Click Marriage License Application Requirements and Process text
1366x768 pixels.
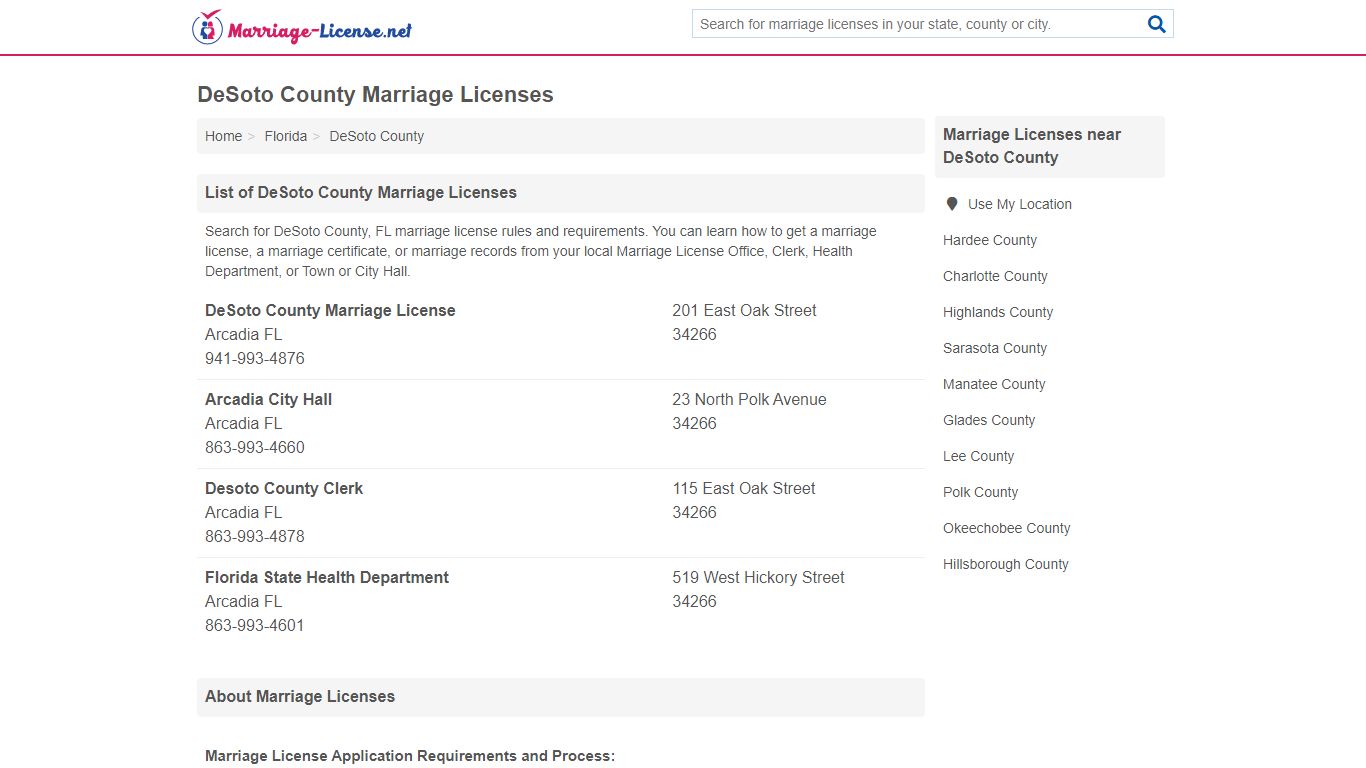coord(410,756)
